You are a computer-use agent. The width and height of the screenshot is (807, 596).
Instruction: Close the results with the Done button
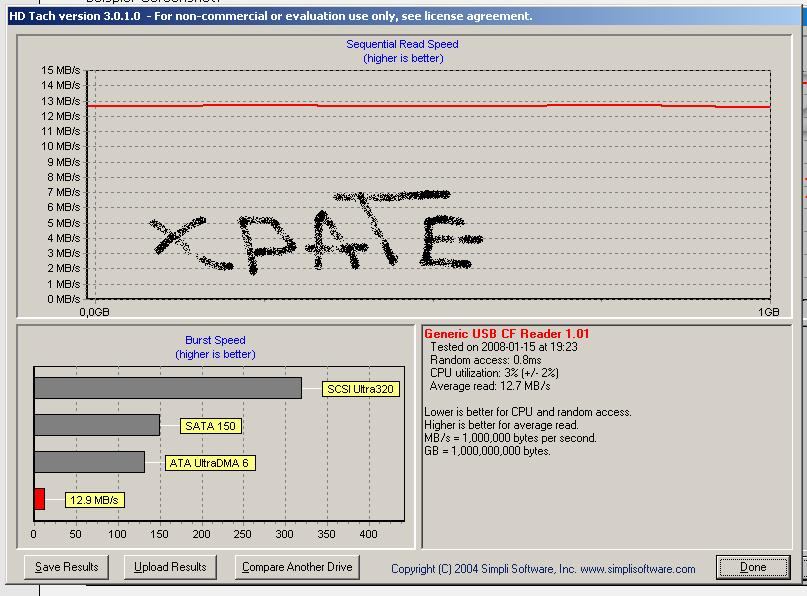coord(753,567)
